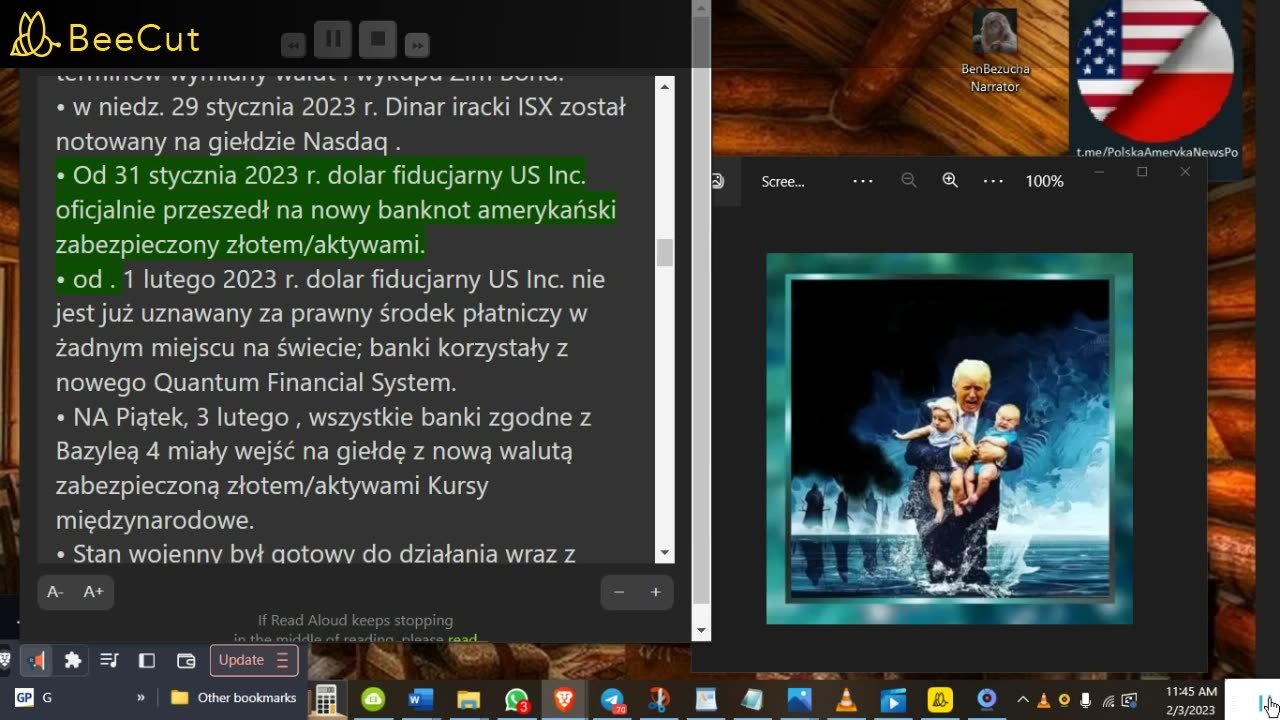
Task: Open File Explorer from the taskbar
Action: click(x=468, y=700)
